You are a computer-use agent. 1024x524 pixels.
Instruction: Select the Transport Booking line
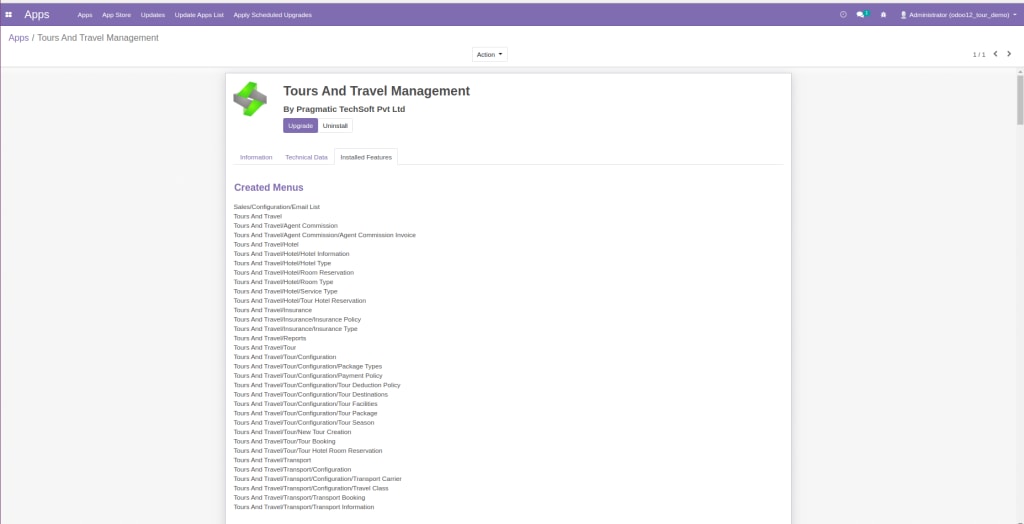(x=299, y=498)
